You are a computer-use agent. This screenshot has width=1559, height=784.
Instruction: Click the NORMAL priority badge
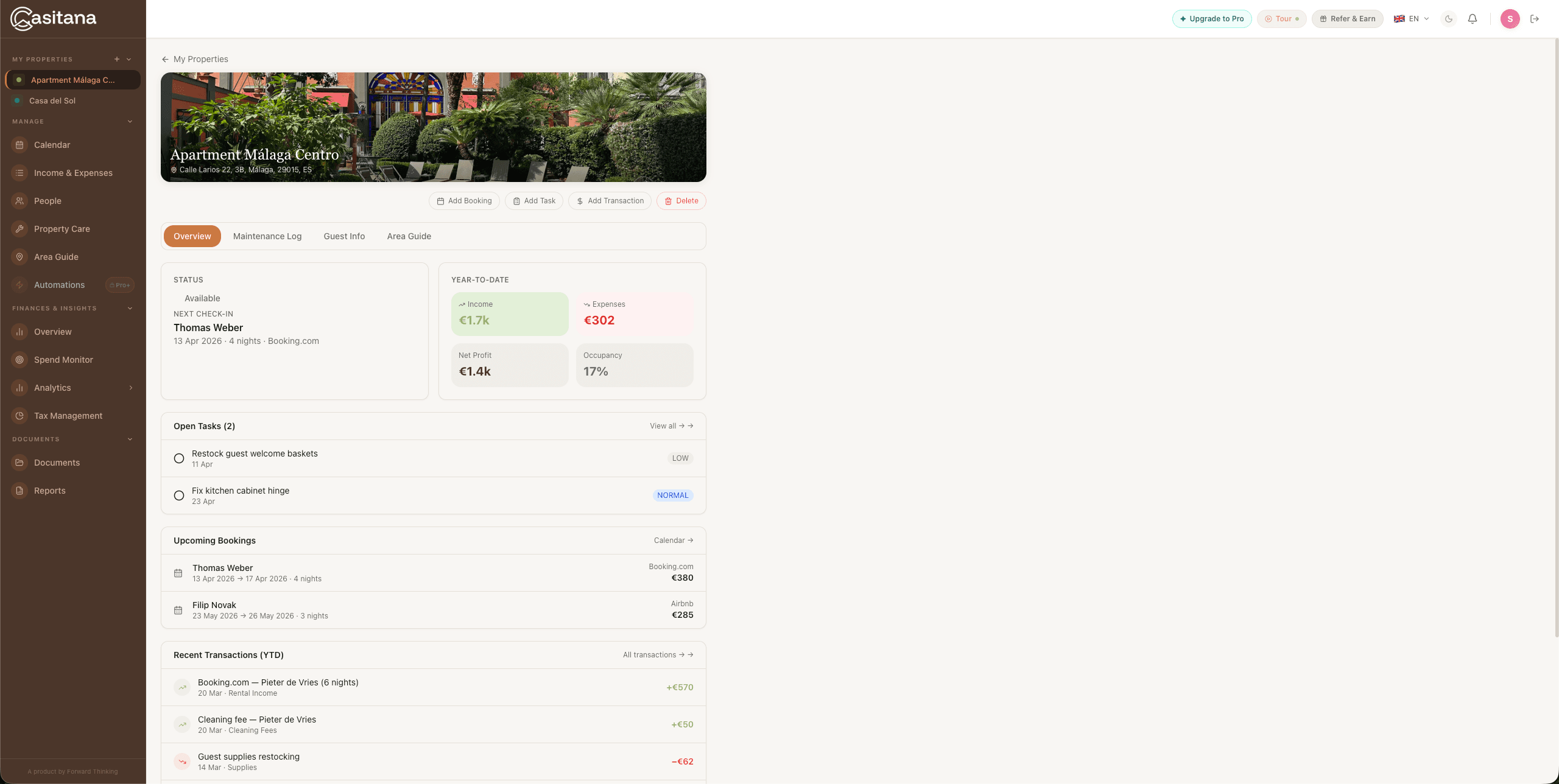click(x=673, y=495)
